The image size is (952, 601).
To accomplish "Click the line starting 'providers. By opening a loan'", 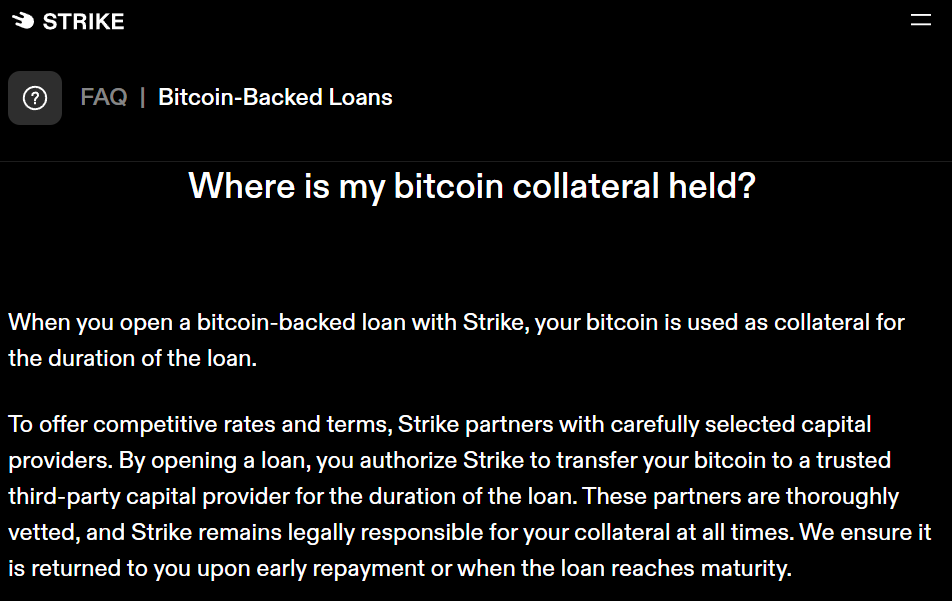I will (x=449, y=460).
